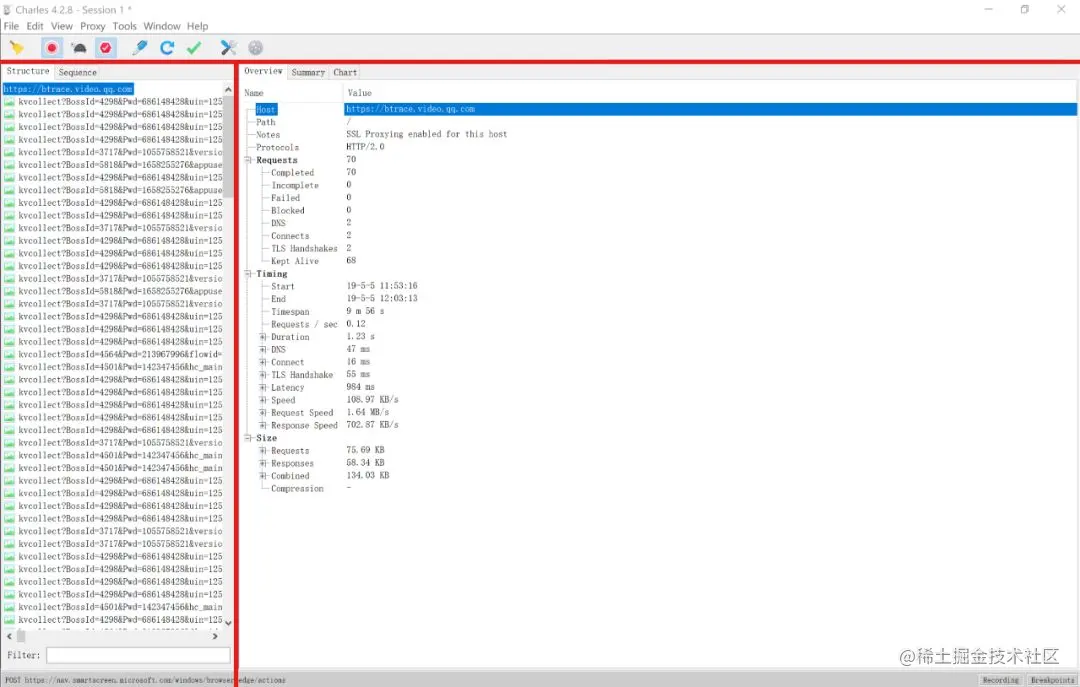This screenshot has height=687, width=1080.
Task: Click the structure list scroll-down arrow
Action: (228, 622)
